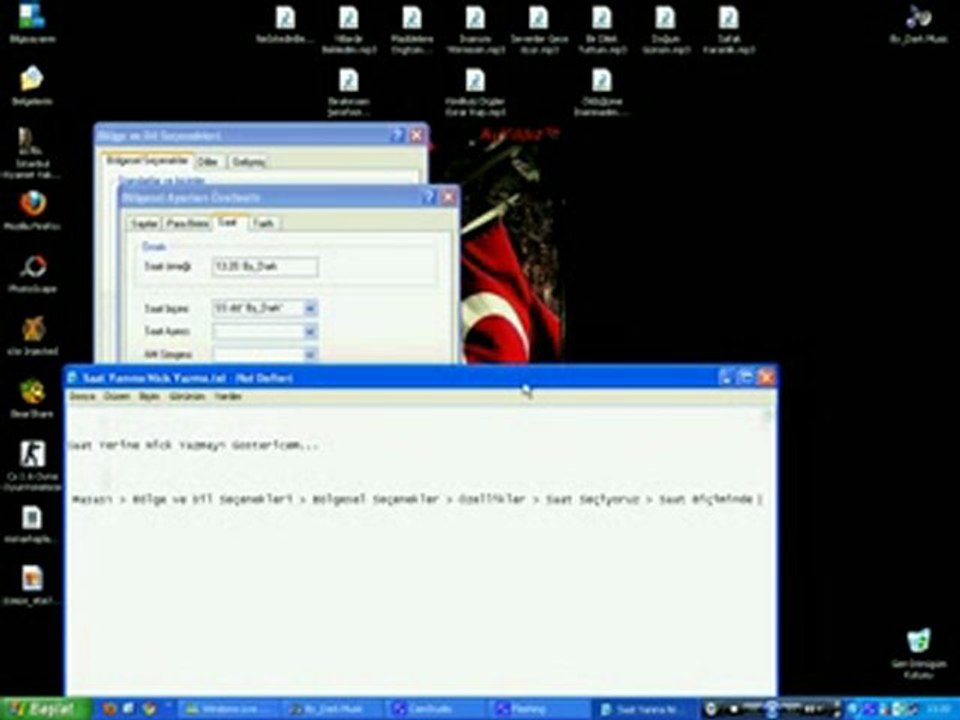Screen dimensions: 960x720
Task: Click help button in Bölge ve Dil Seçenekleri
Action: point(398,135)
